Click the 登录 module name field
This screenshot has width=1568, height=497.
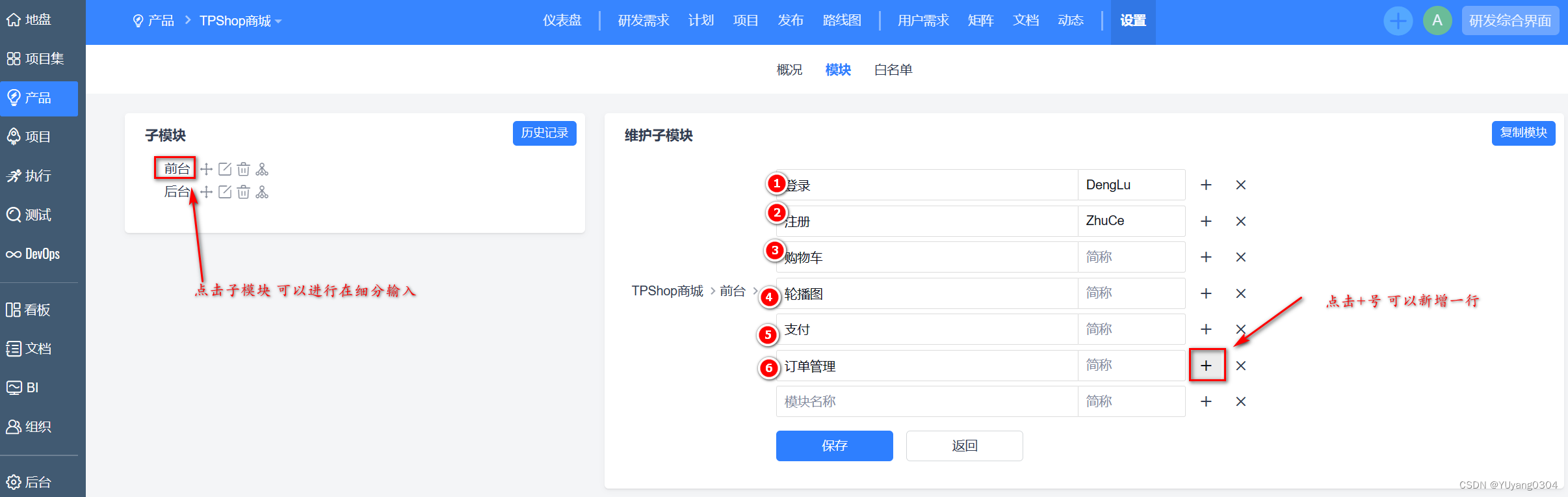pyautogui.click(x=927, y=185)
